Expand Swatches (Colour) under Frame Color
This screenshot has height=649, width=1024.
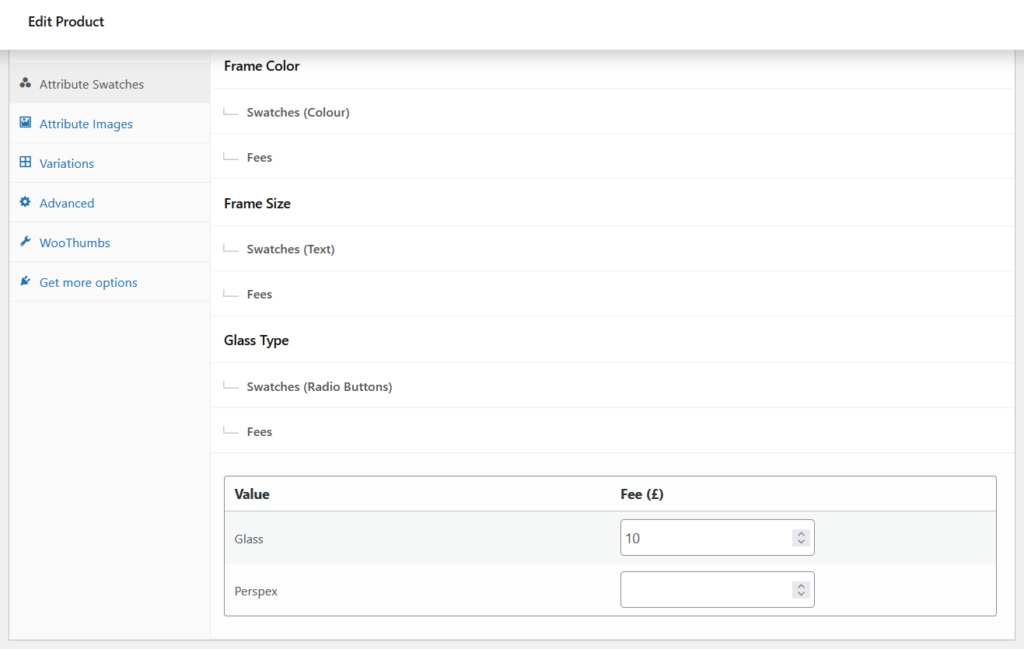click(298, 112)
